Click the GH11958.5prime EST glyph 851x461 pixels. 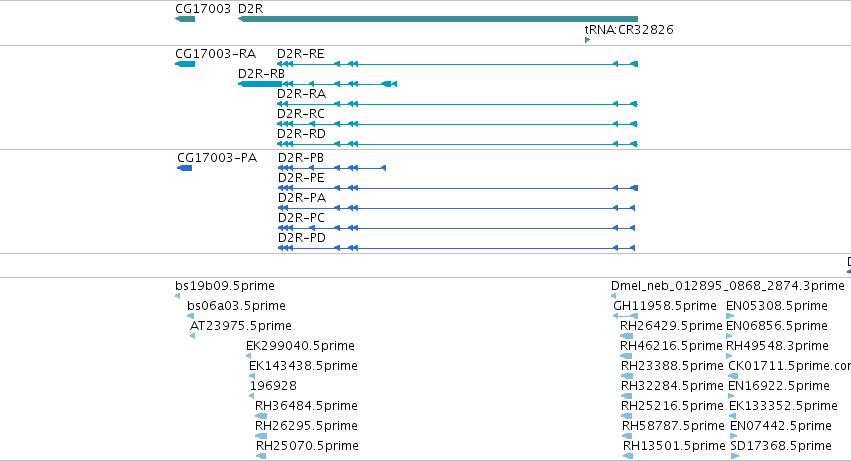coord(625,316)
